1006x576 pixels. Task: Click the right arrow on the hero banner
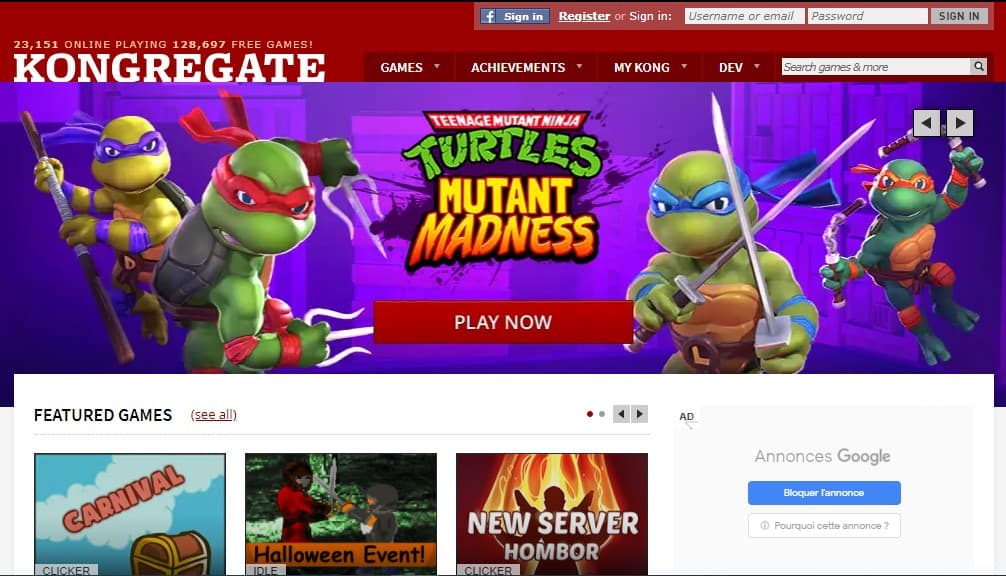coord(959,122)
